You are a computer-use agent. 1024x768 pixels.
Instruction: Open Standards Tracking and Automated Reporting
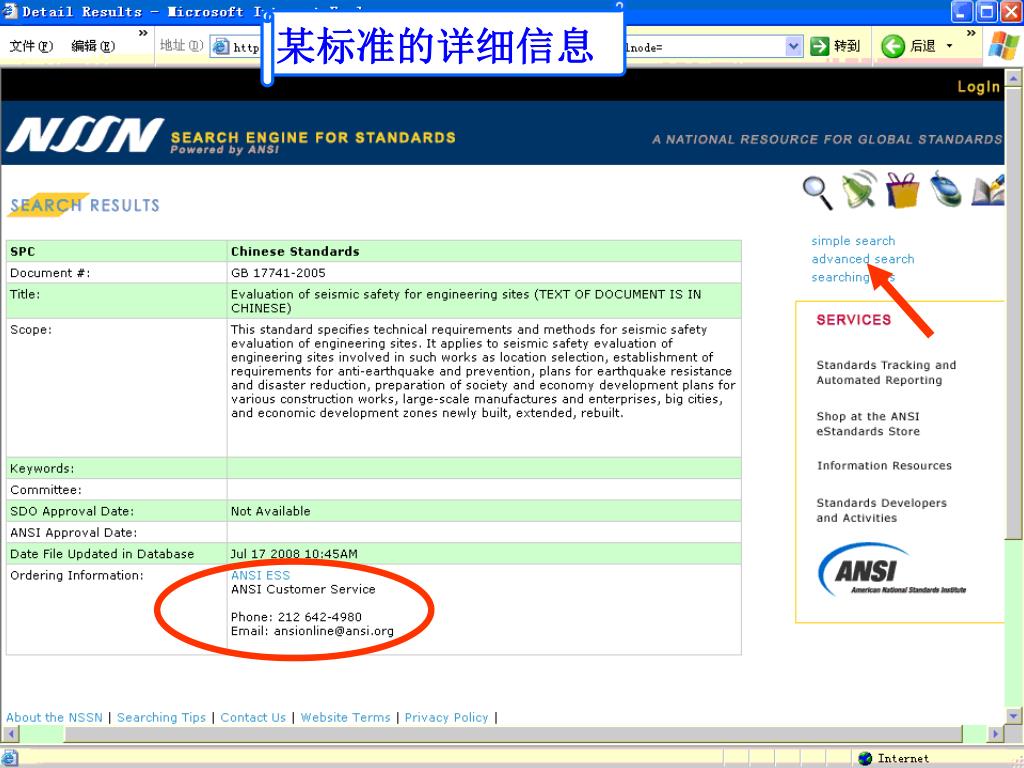(886, 372)
